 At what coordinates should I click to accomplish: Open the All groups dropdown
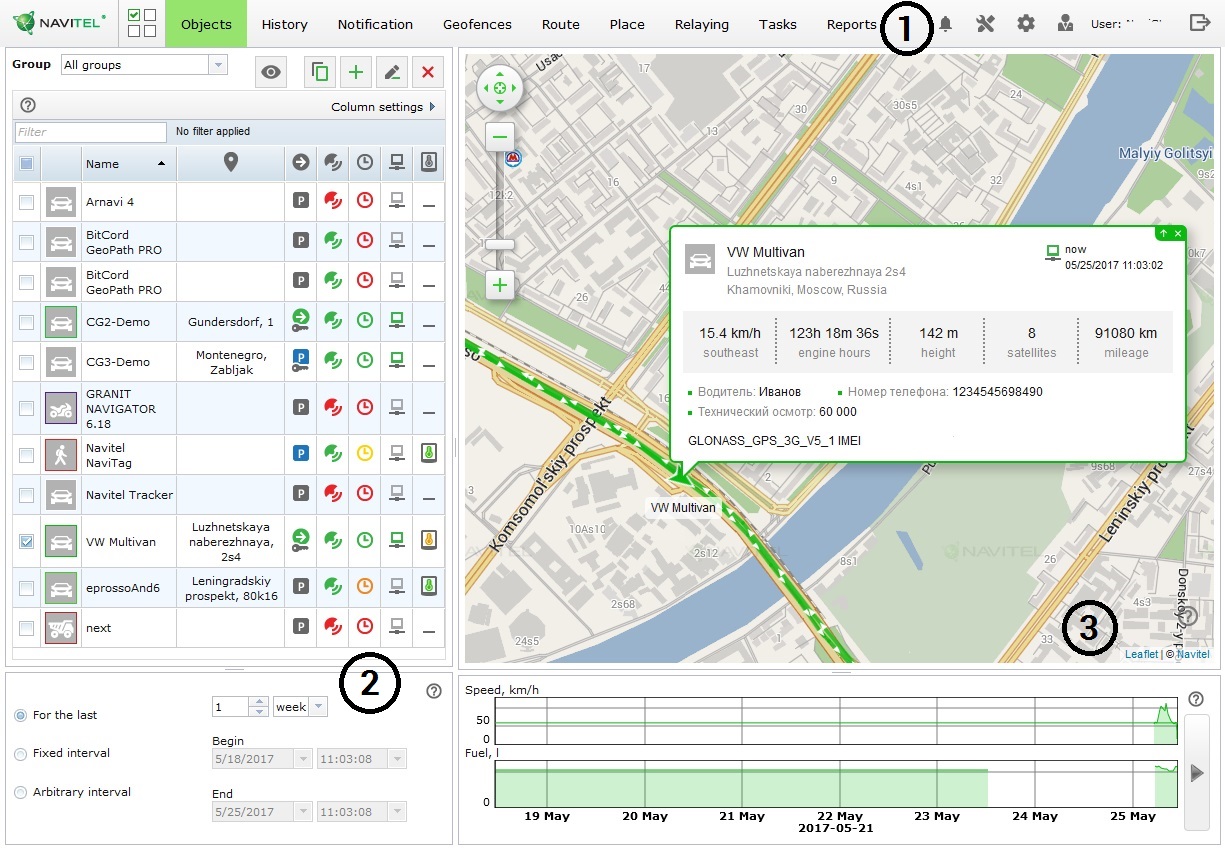144,65
